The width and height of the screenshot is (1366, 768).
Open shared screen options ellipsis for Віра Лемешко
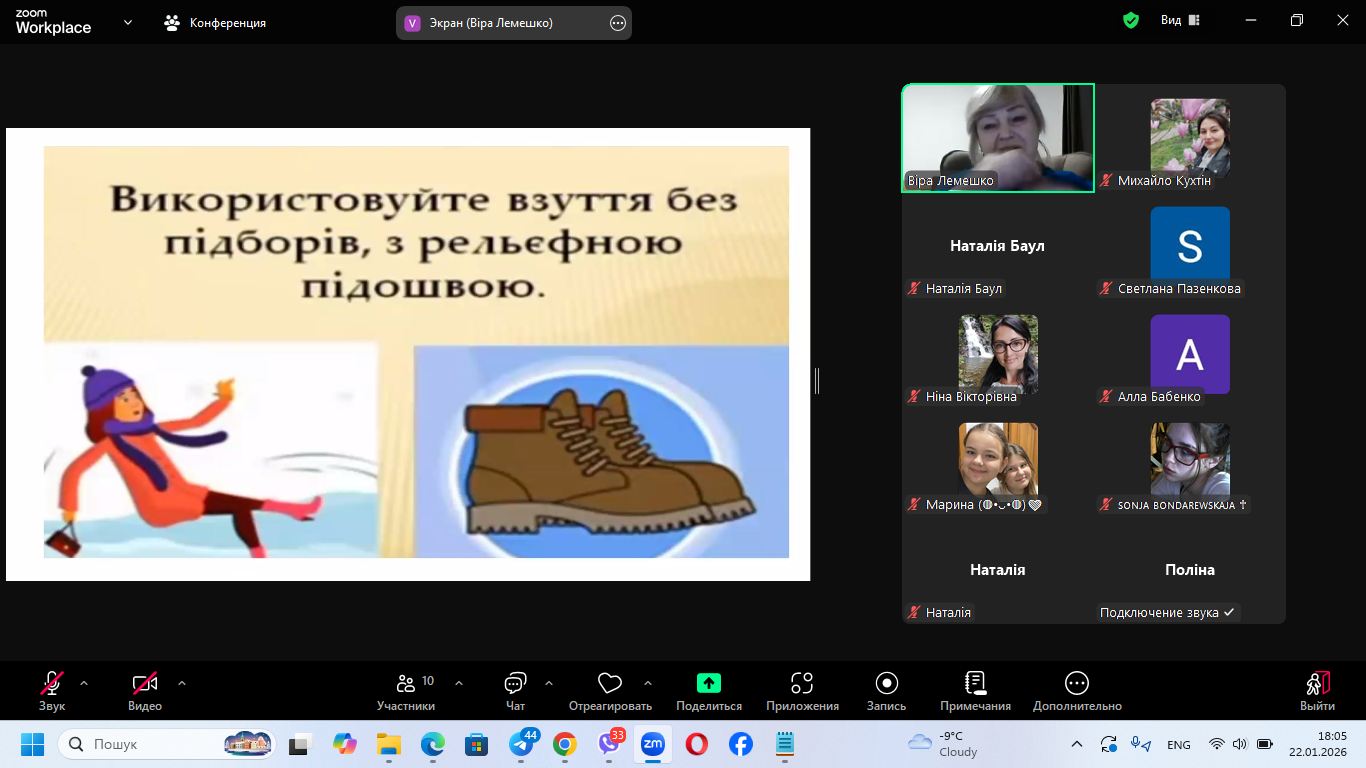(x=618, y=23)
